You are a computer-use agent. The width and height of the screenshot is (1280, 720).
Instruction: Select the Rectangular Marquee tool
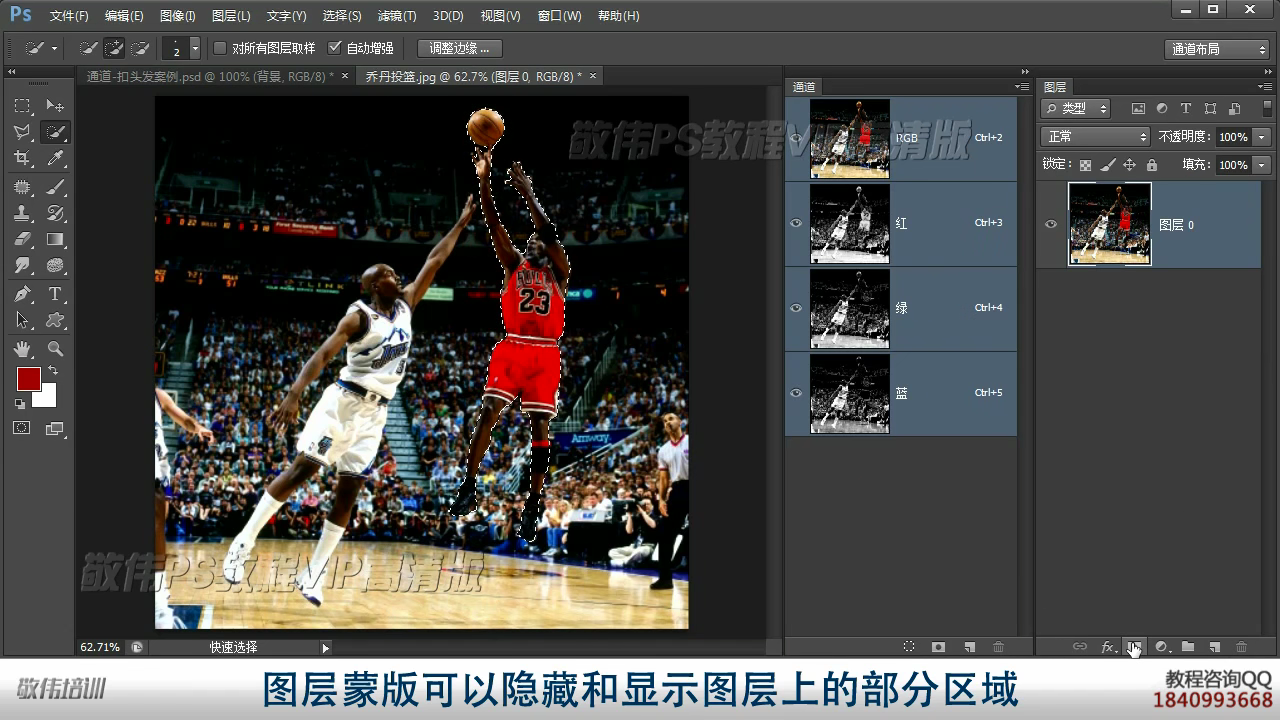(x=22, y=106)
